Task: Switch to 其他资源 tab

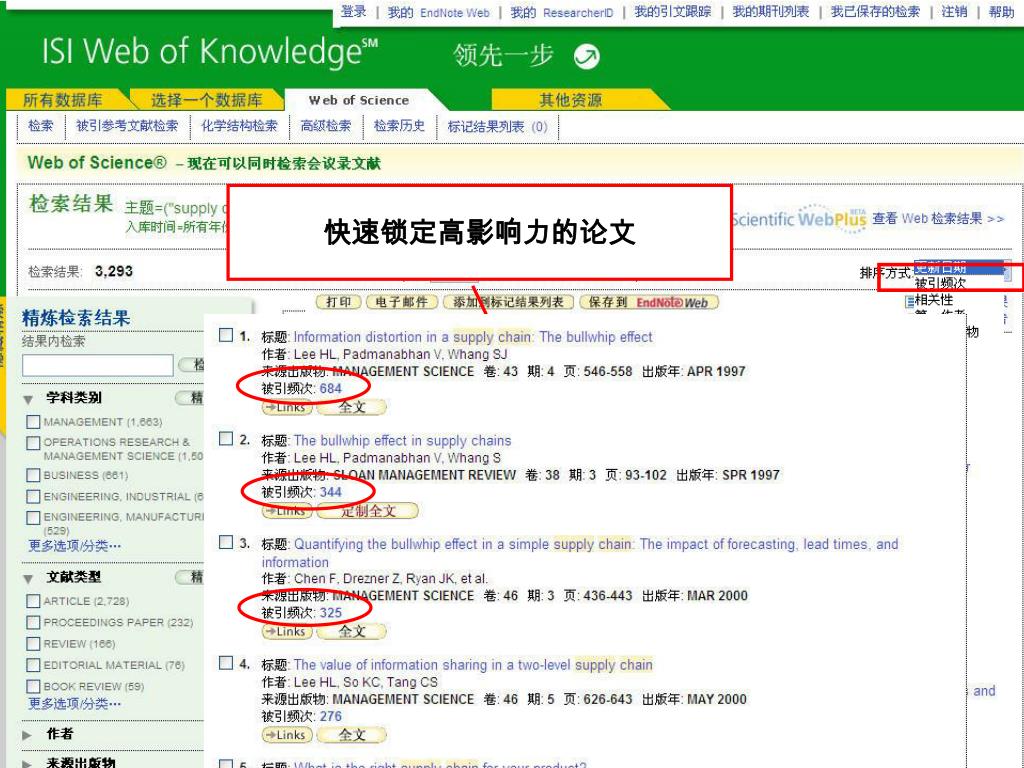Action: coord(570,100)
